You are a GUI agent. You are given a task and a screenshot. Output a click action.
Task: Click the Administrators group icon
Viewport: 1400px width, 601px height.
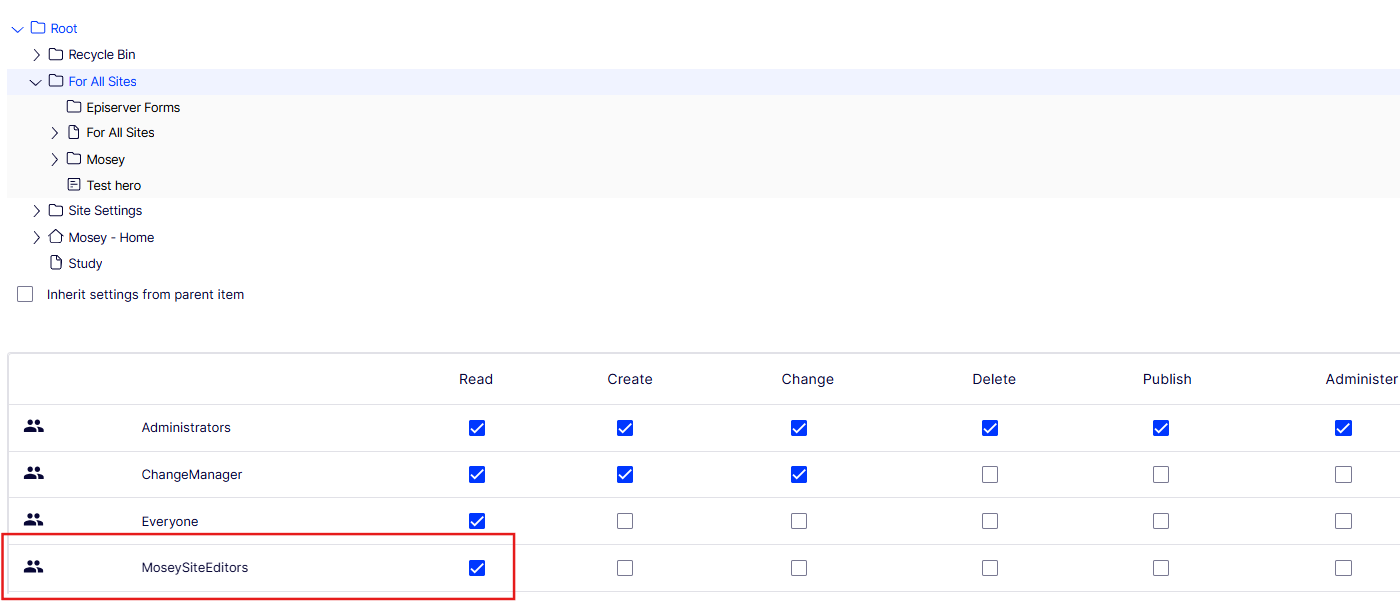point(34,427)
